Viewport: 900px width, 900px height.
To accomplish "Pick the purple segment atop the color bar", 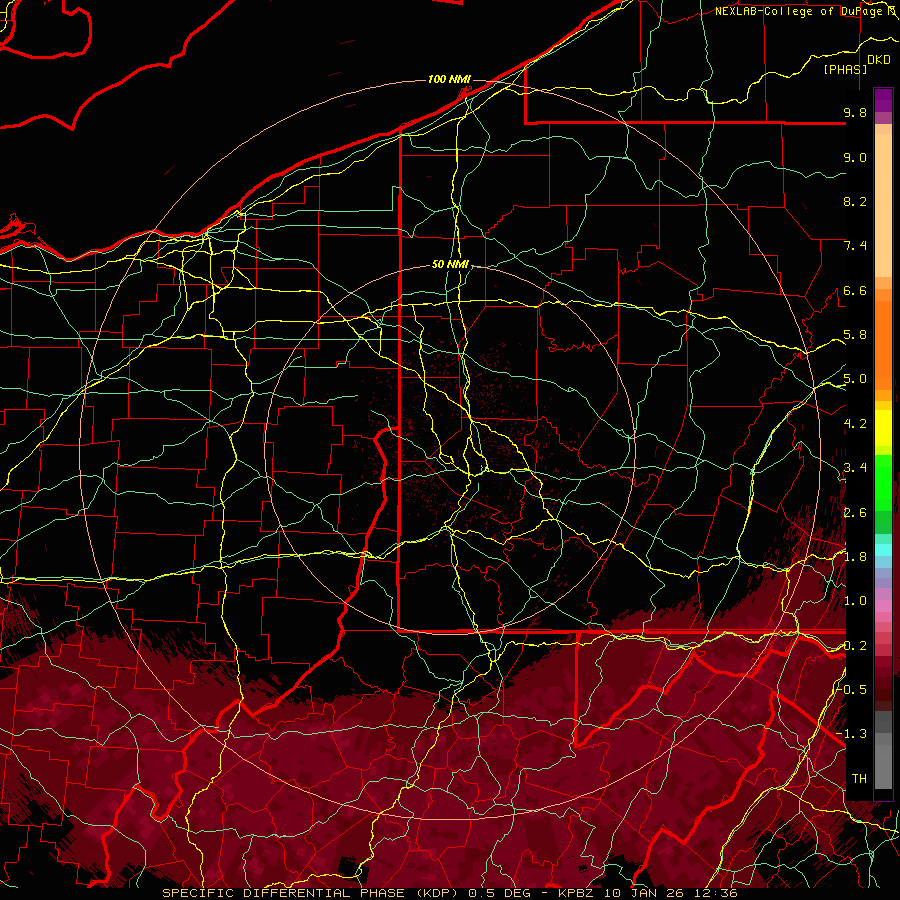I will point(883,100).
